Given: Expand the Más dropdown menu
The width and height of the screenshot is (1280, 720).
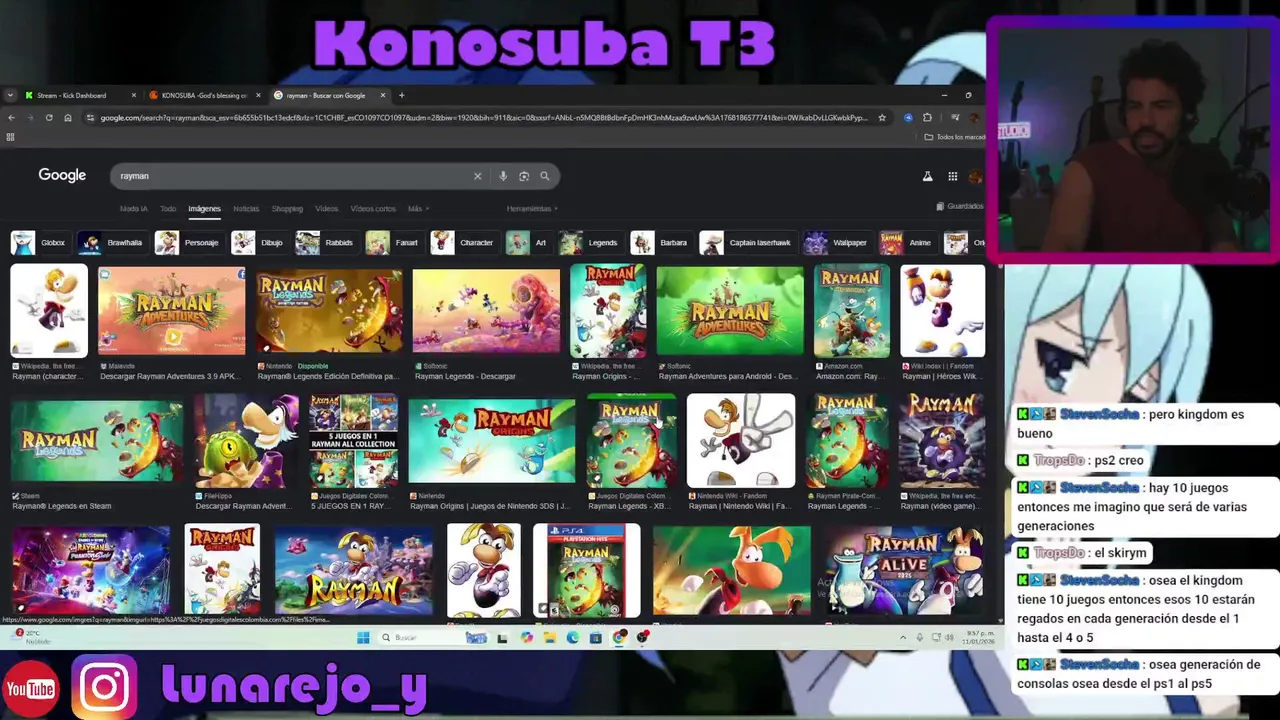Looking at the screenshot, I should click(x=418, y=209).
